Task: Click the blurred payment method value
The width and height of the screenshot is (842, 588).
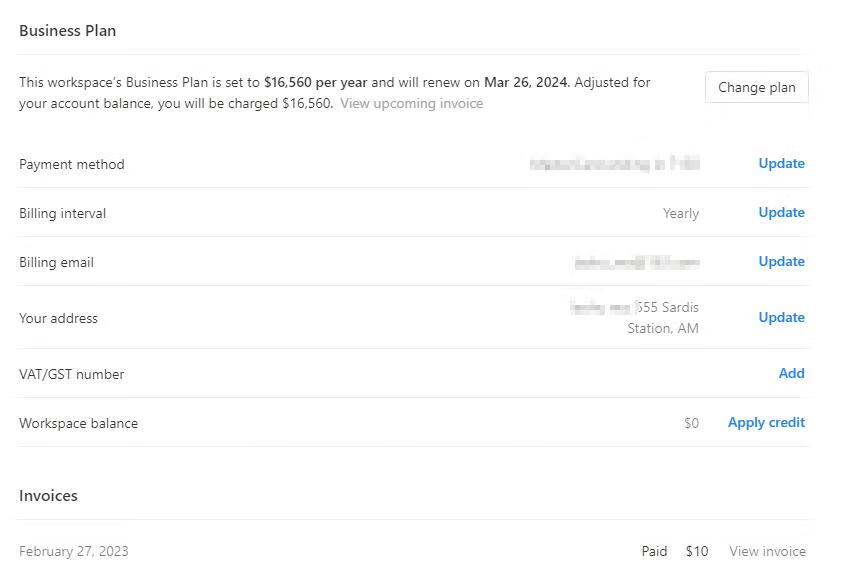Action: coord(614,164)
